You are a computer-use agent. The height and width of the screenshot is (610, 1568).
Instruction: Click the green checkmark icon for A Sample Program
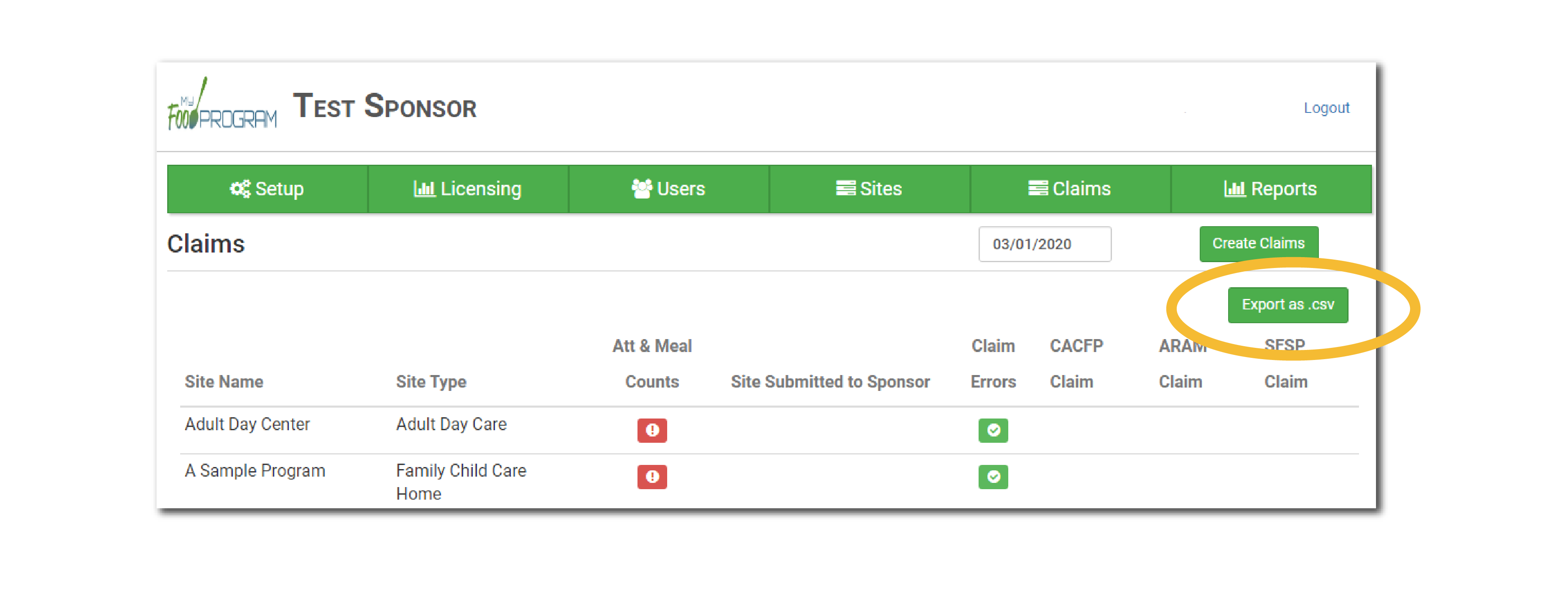(993, 476)
